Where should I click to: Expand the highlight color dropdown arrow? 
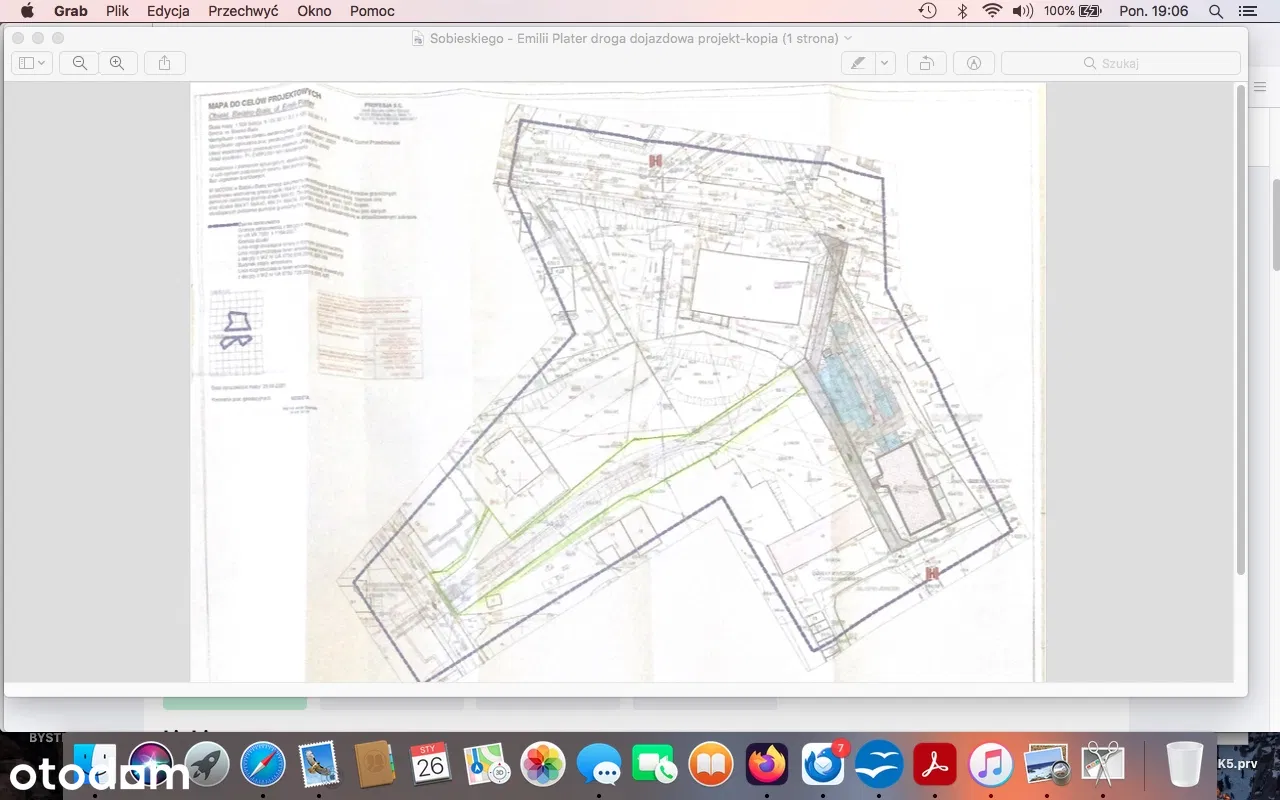click(885, 63)
